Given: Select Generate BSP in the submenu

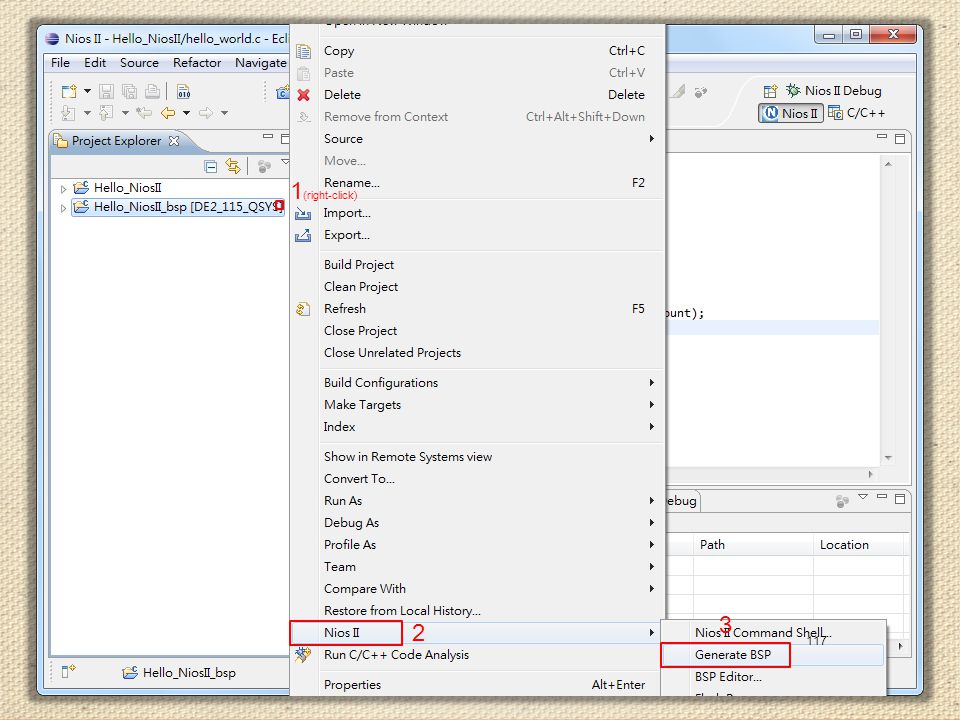Looking at the screenshot, I should [x=773, y=655].
